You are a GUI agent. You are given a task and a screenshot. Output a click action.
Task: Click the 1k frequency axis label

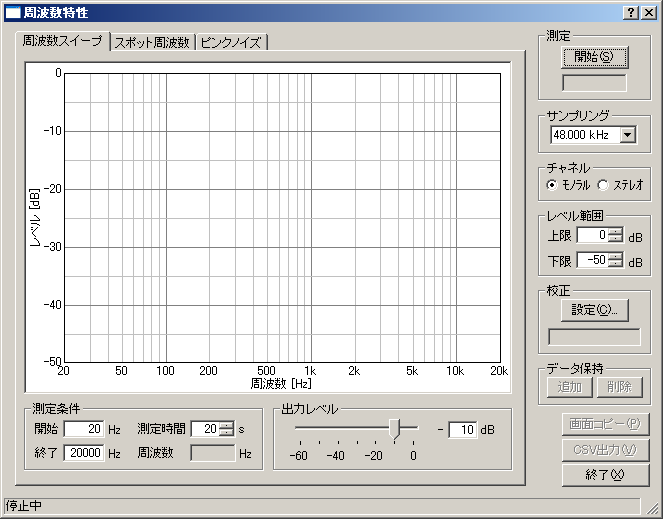310,371
